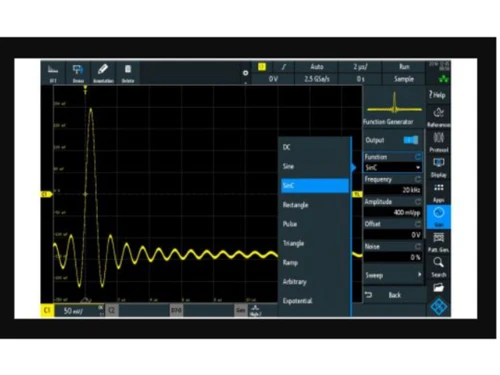Expand the Sweep submenu arrow
500x375 pixels.
pyautogui.click(x=419, y=275)
